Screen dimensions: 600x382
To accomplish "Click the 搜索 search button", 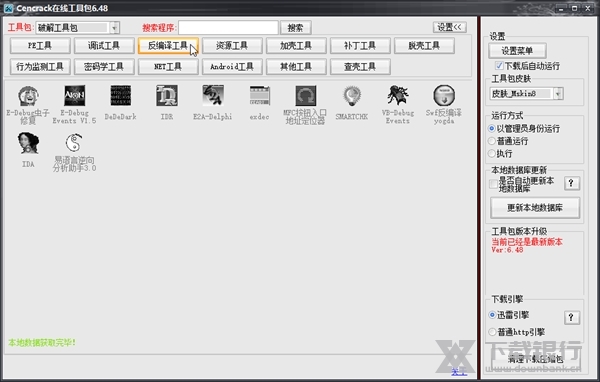I will [295, 28].
